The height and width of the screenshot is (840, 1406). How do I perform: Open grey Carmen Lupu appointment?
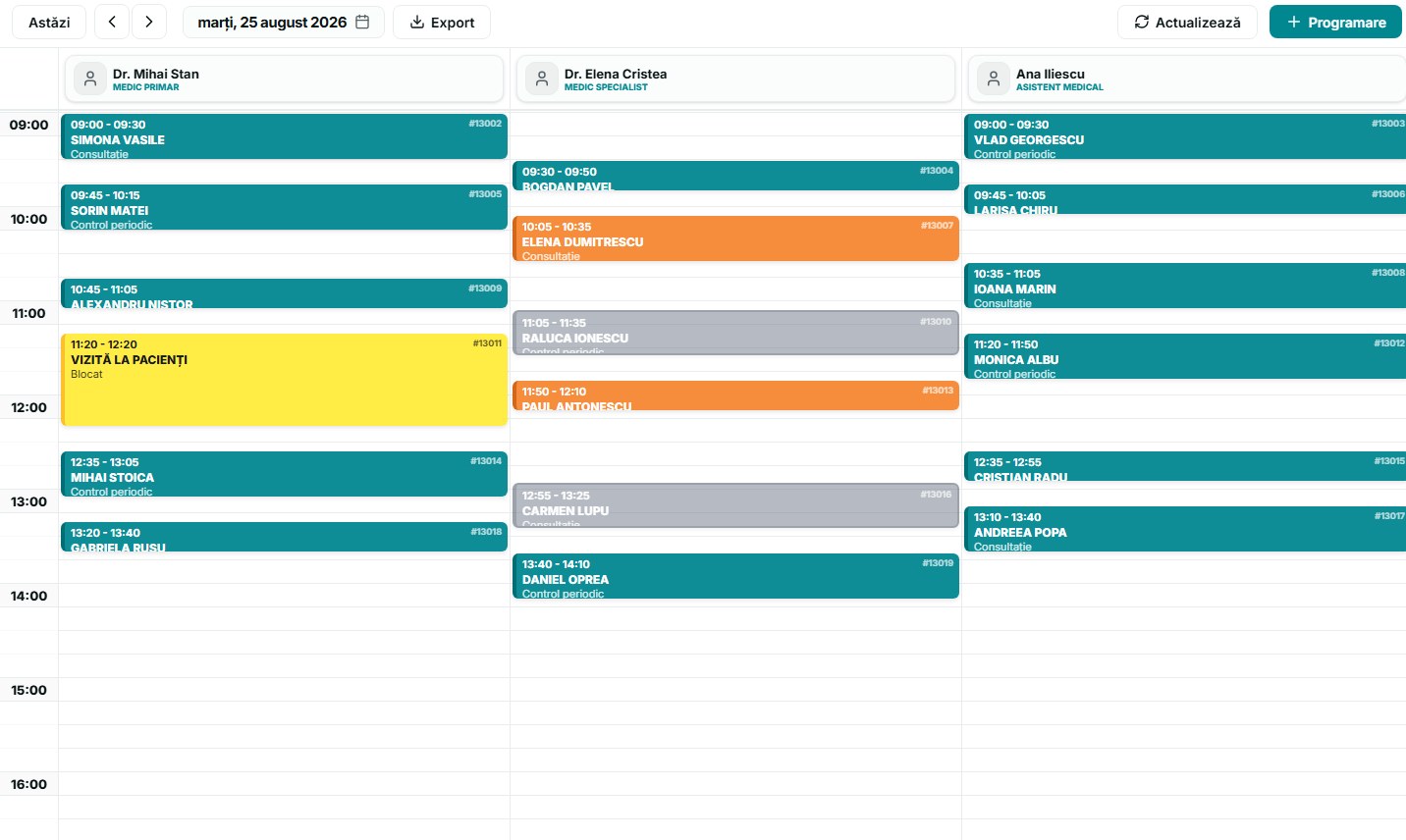(735, 505)
